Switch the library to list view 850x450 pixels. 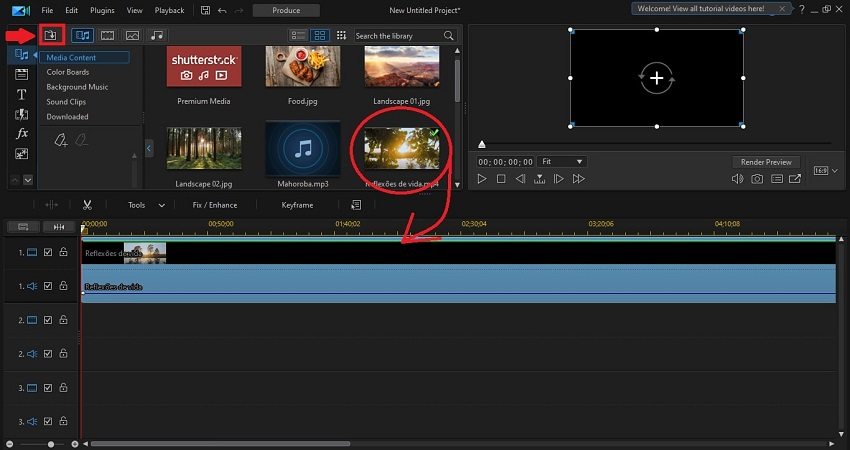[298, 35]
